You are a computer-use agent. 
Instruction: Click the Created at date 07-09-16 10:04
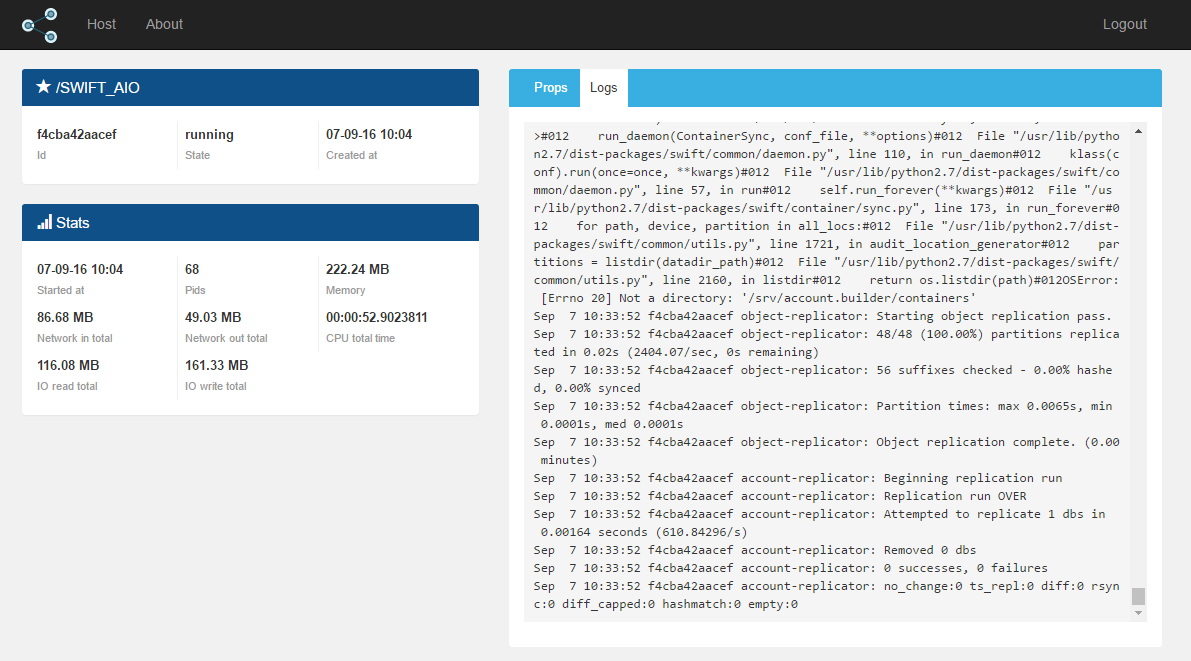369,134
